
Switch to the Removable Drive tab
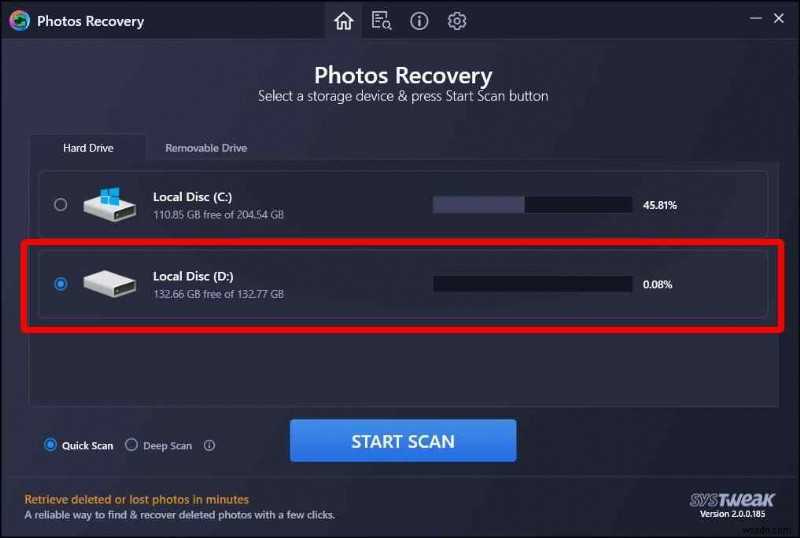(x=206, y=148)
